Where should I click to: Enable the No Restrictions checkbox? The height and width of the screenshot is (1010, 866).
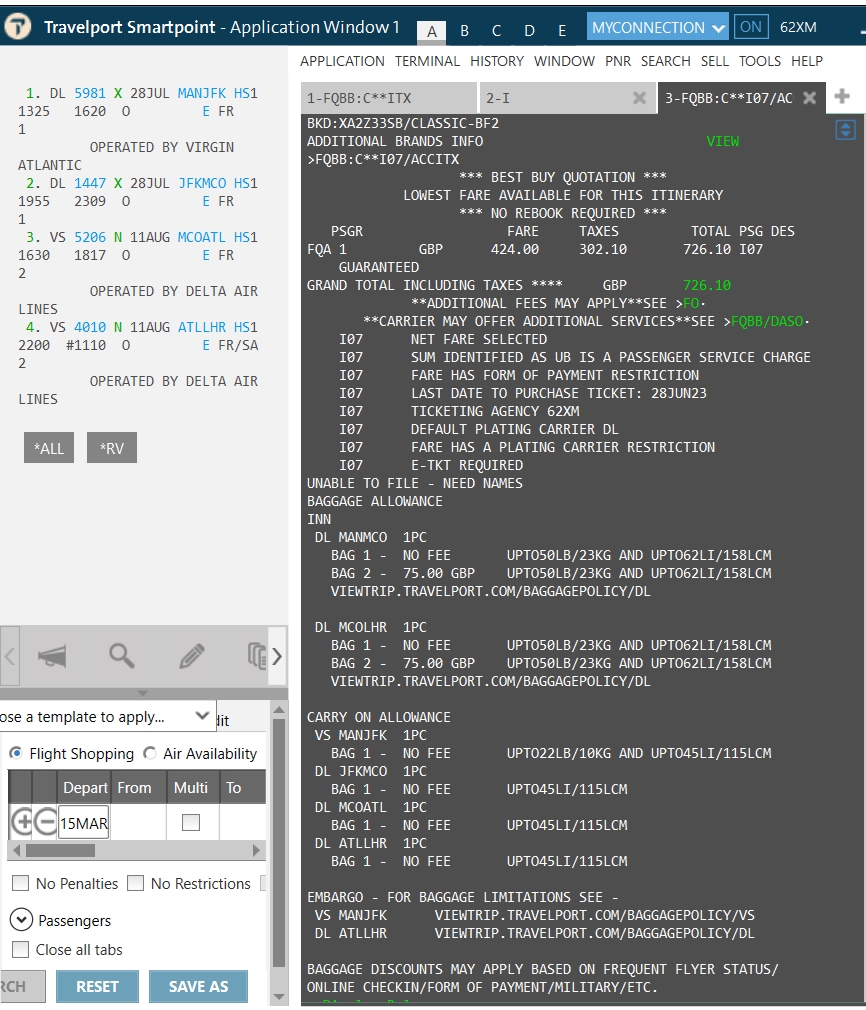(135, 883)
